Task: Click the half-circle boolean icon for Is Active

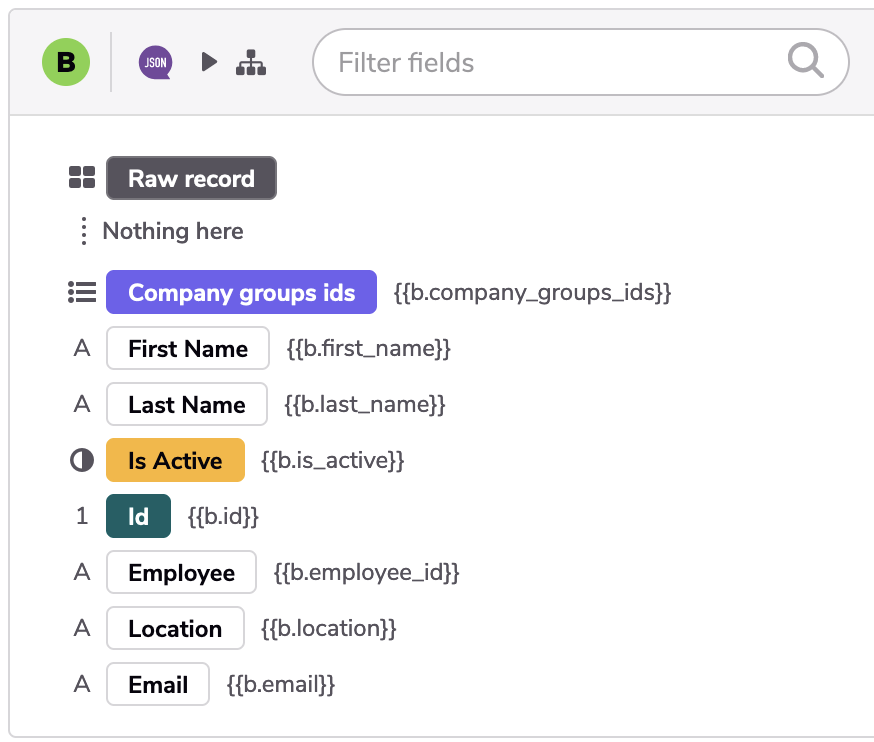Action: pos(82,460)
